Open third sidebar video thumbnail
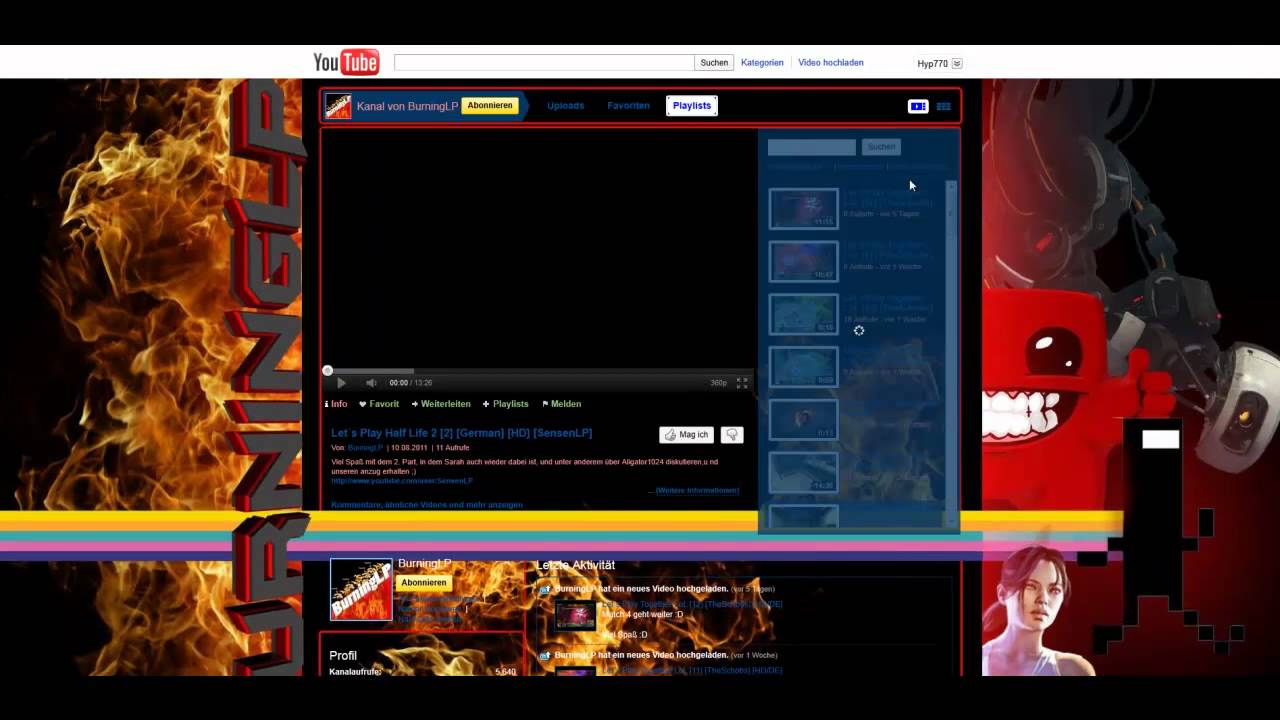The image size is (1280, 720). [x=803, y=314]
